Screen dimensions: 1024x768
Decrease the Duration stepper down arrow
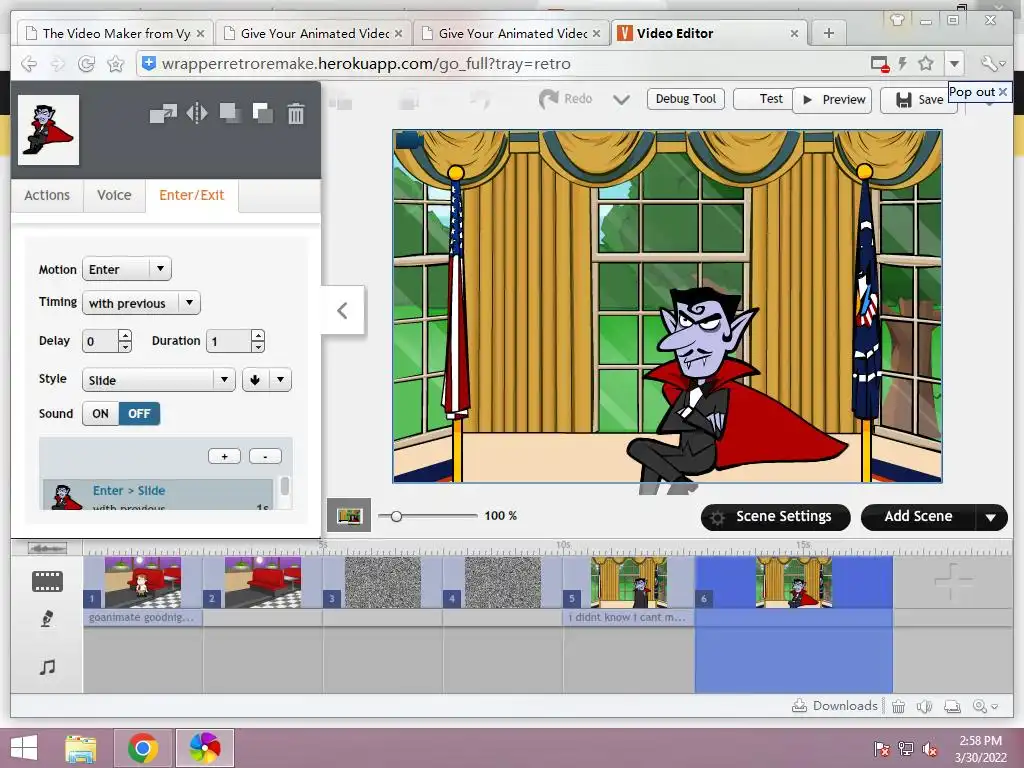(x=258, y=347)
